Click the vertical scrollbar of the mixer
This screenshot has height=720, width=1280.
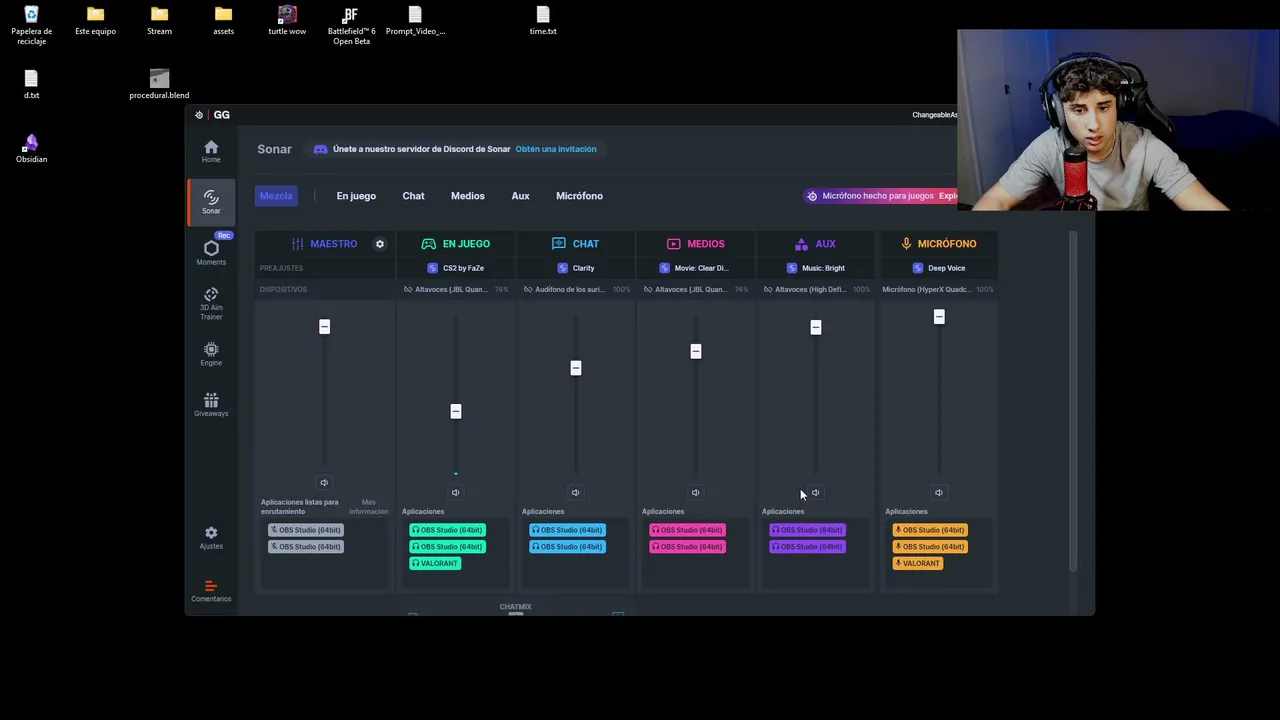click(1073, 402)
